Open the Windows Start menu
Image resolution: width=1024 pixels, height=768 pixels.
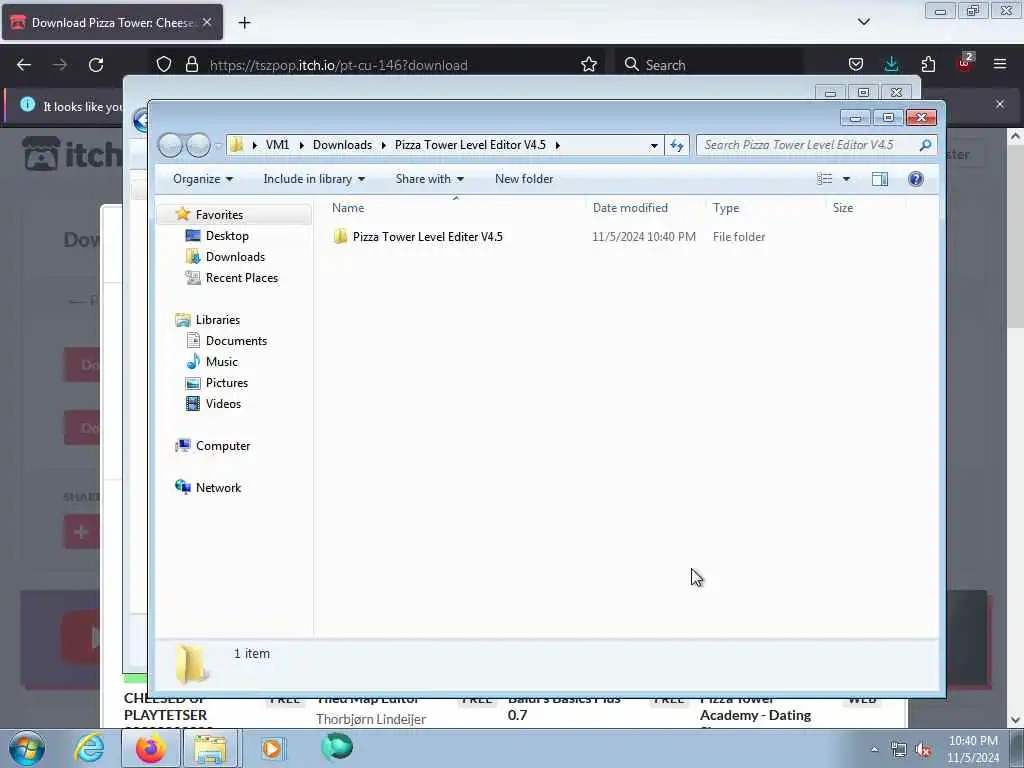click(27, 748)
